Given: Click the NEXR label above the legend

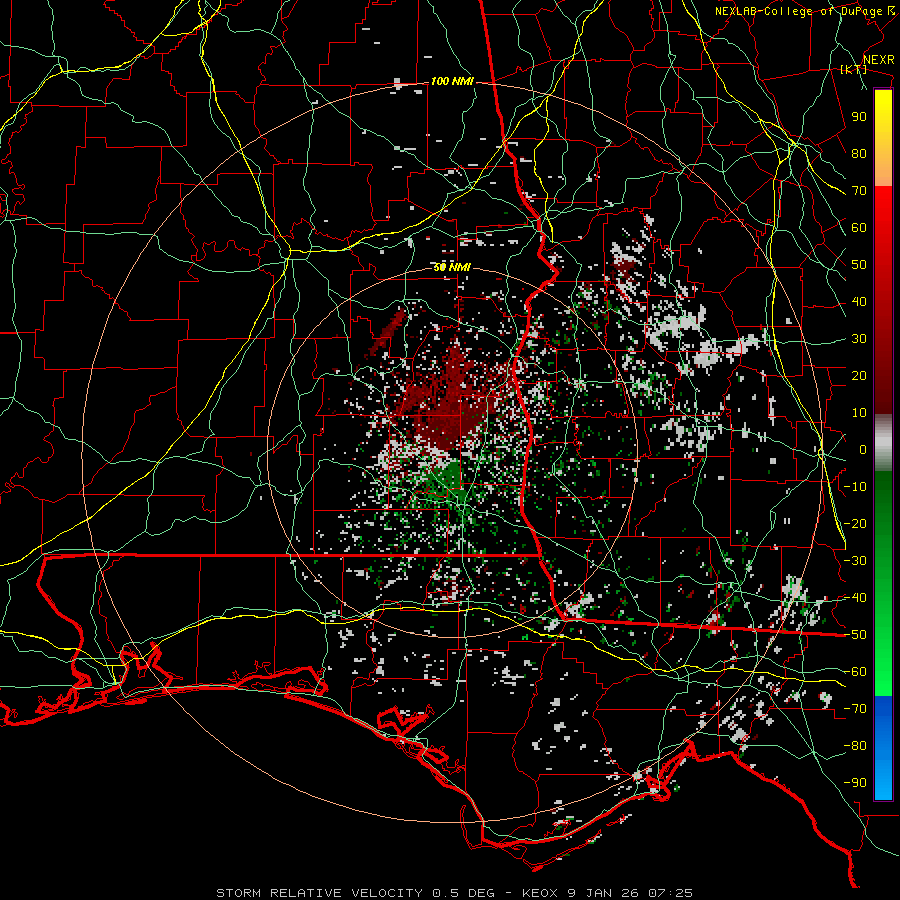Looking at the screenshot, I should pos(878,60).
